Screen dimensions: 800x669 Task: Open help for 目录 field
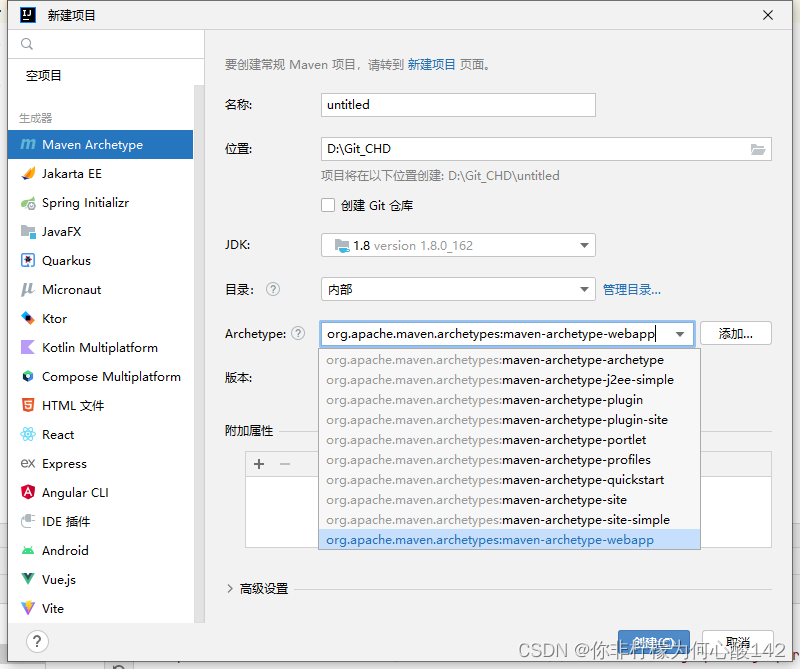click(x=273, y=289)
